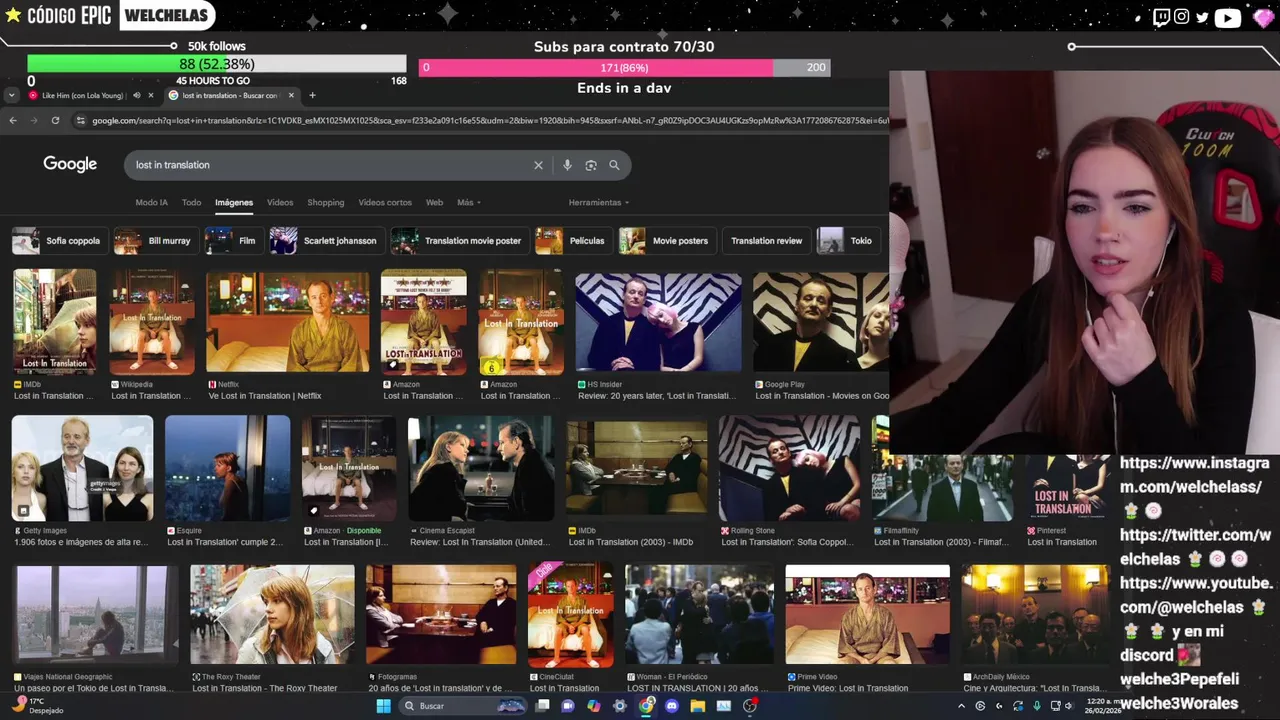
Task: Filter images by Movie posters chip
Action: pos(665,241)
